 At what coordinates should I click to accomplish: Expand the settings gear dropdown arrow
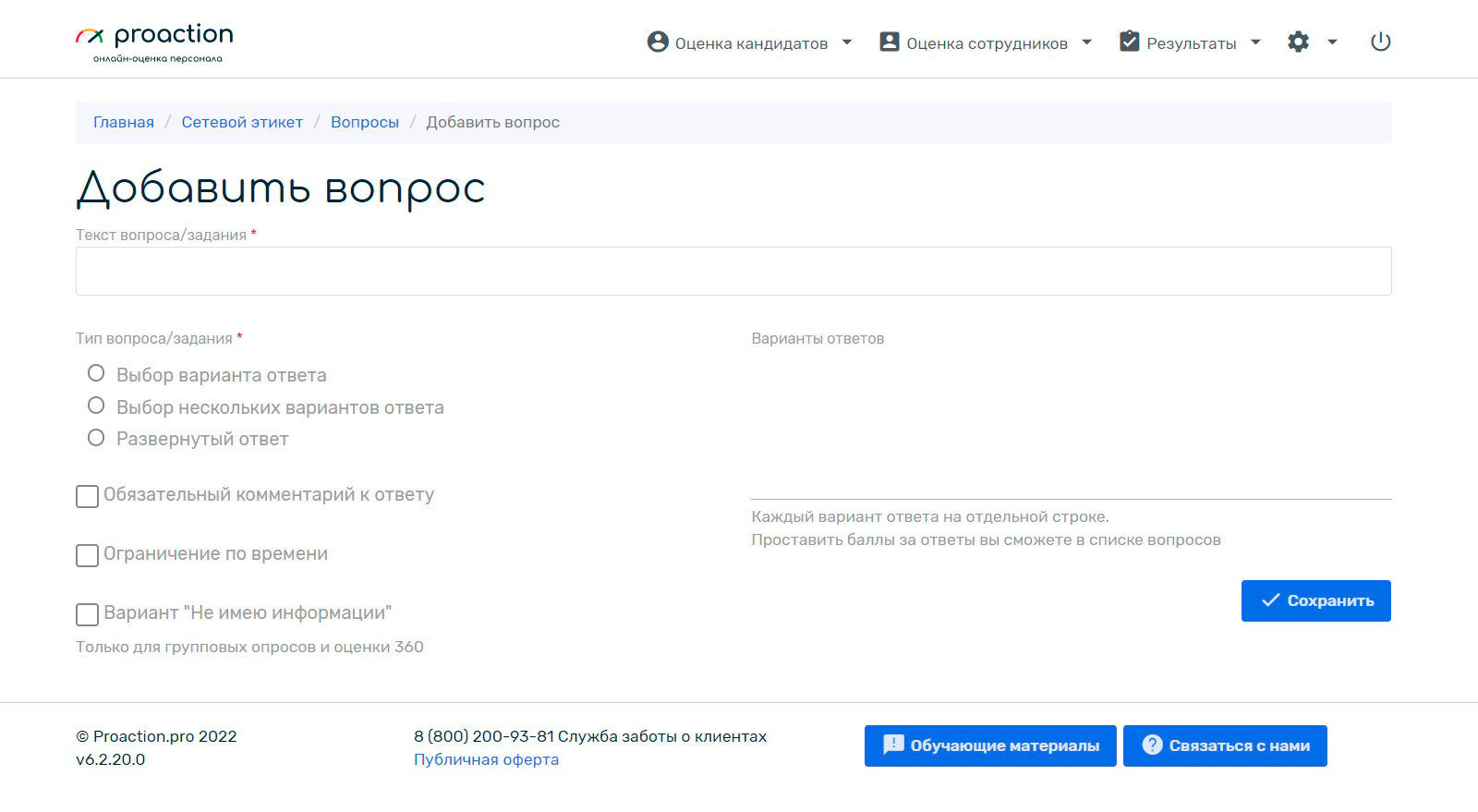(x=1332, y=42)
